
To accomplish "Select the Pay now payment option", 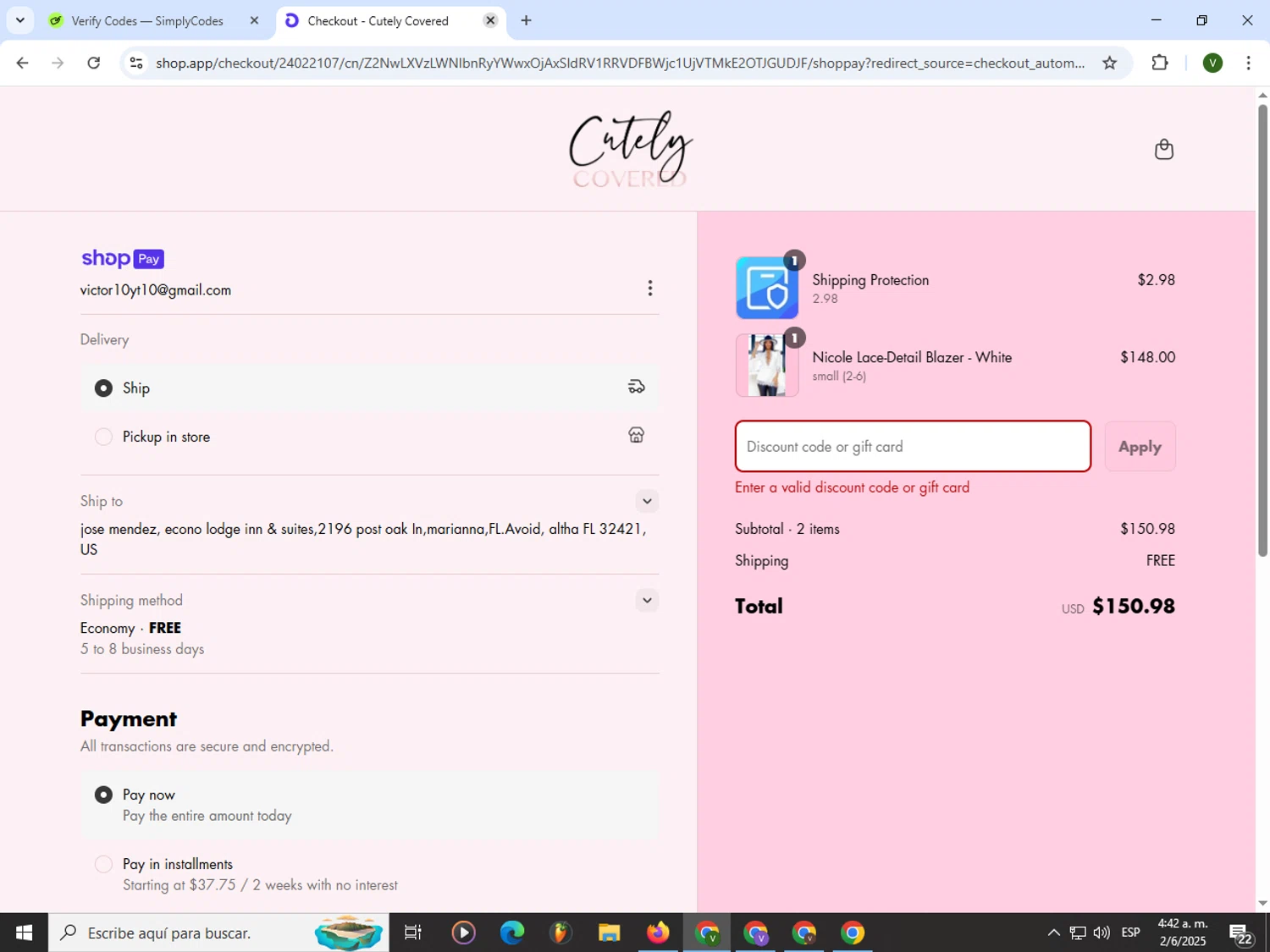I will pyautogui.click(x=369, y=805).
